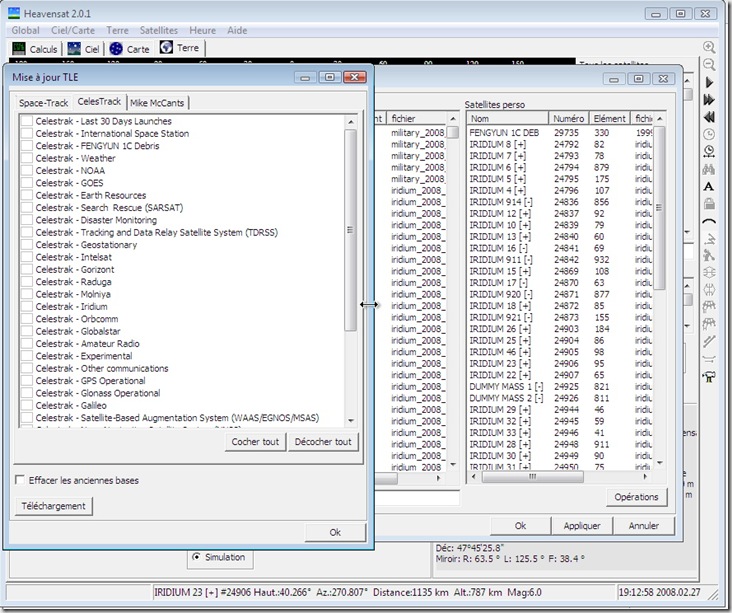Viewport: 732px width, 613px height.
Task: Start the Téléchargement button
Action: pos(53,506)
